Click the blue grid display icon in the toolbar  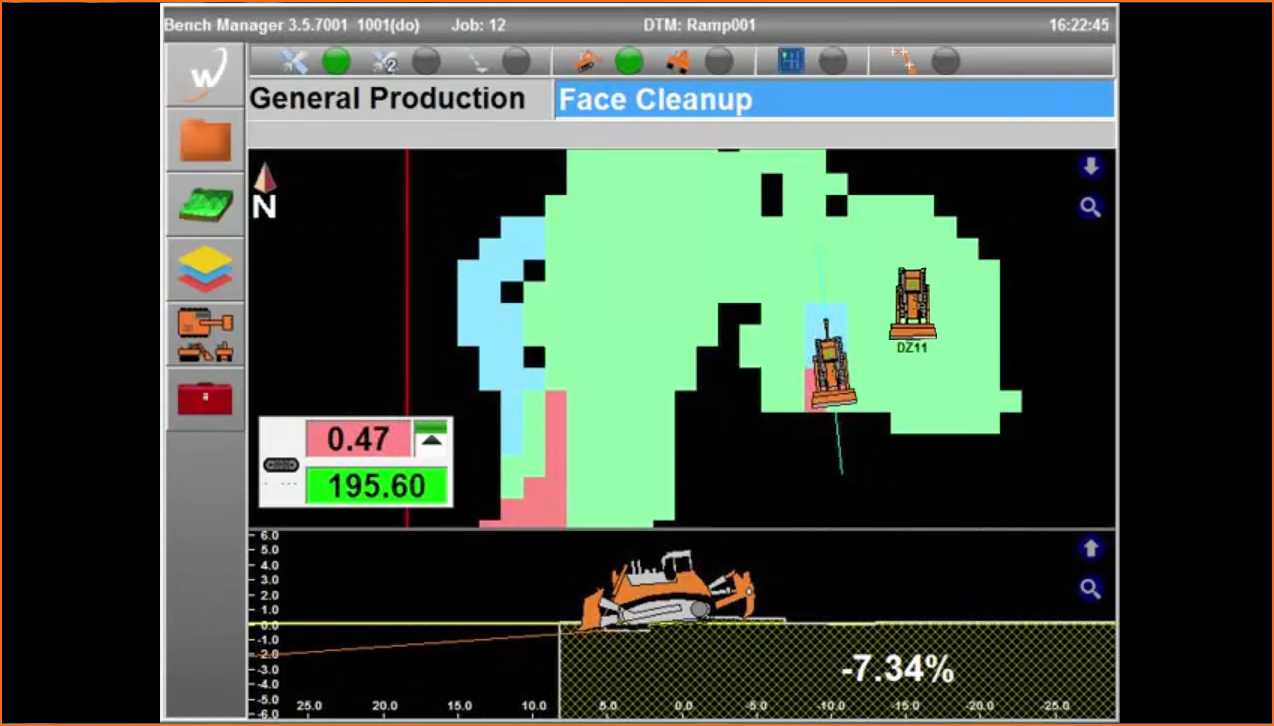[790, 61]
